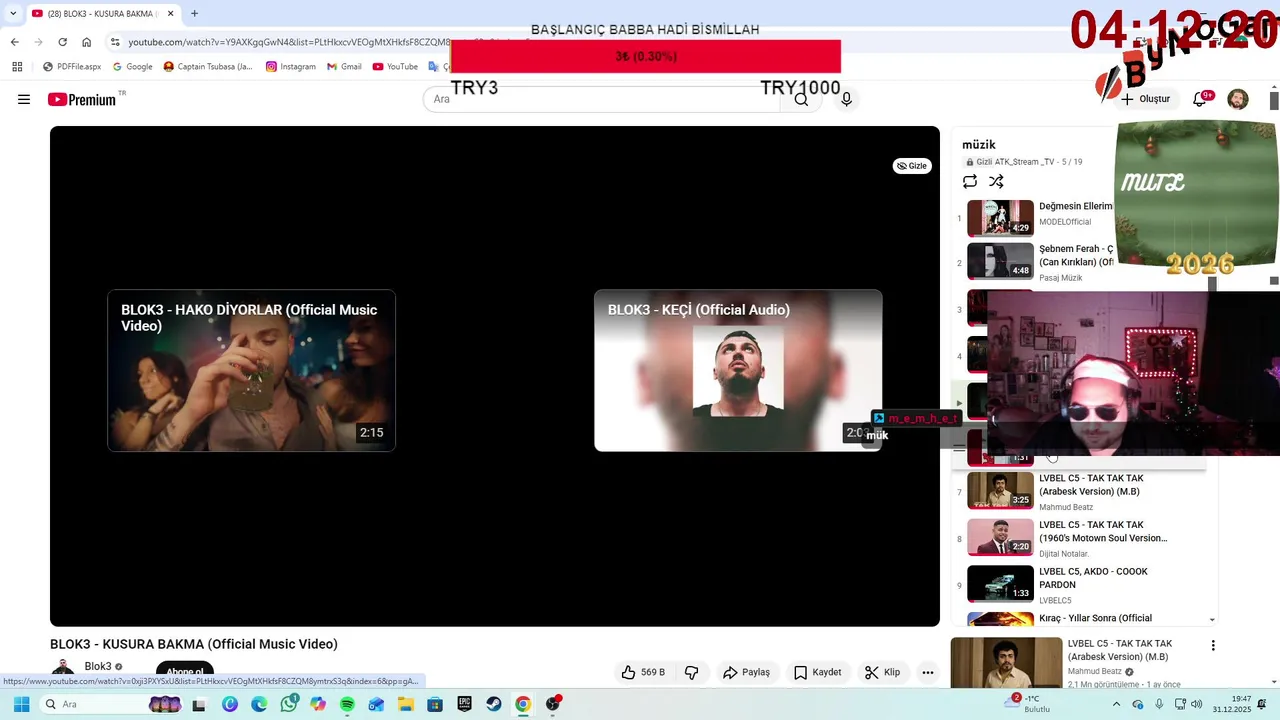Hide end screen suggestions with Gizle
Screen dimensions: 1280x720
point(912,166)
